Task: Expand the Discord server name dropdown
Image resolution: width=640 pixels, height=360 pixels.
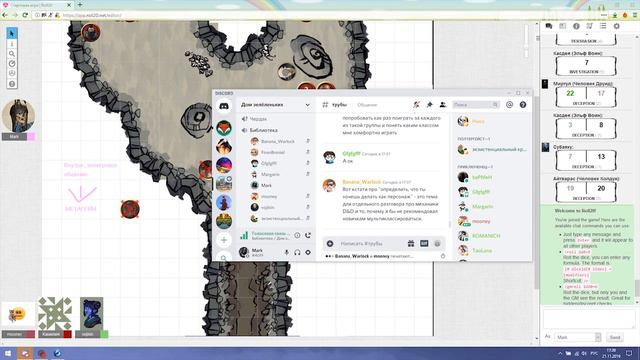Action: (307, 105)
